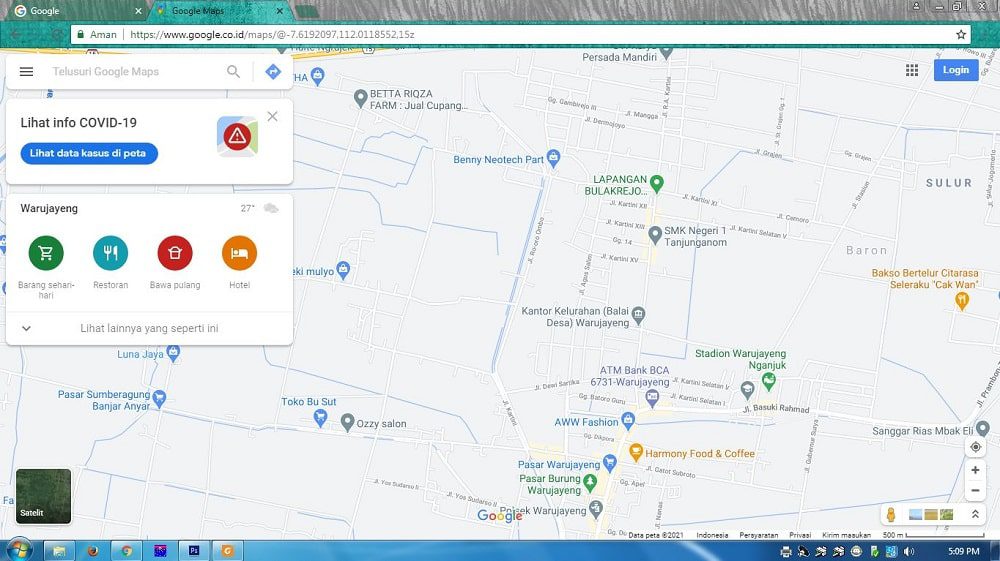Click the Benny Neotech Part shop pin
This screenshot has width=1000, height=561.
(x=554, y=157)
